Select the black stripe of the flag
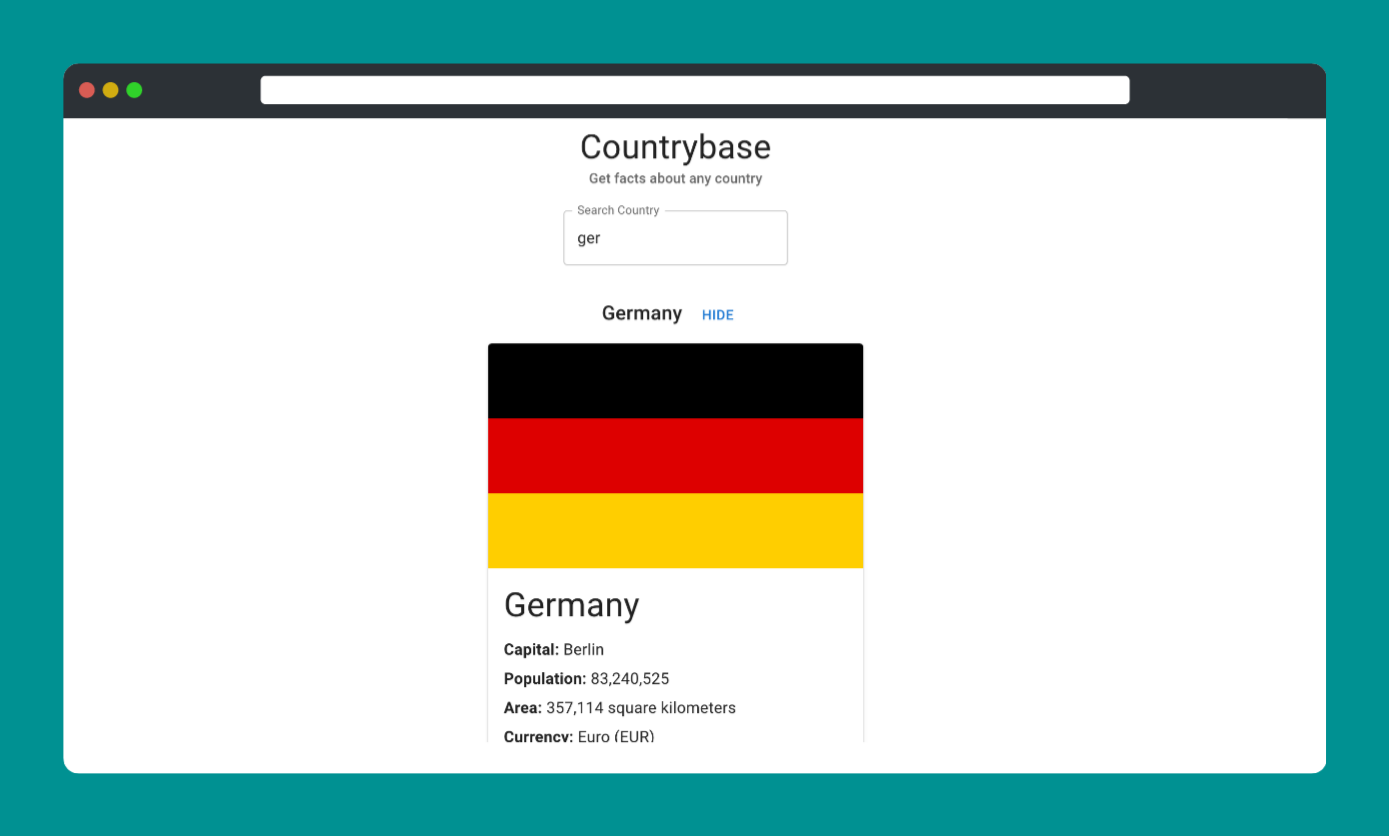The width and height of the screenshot is (1389, 836). point(675,380)
